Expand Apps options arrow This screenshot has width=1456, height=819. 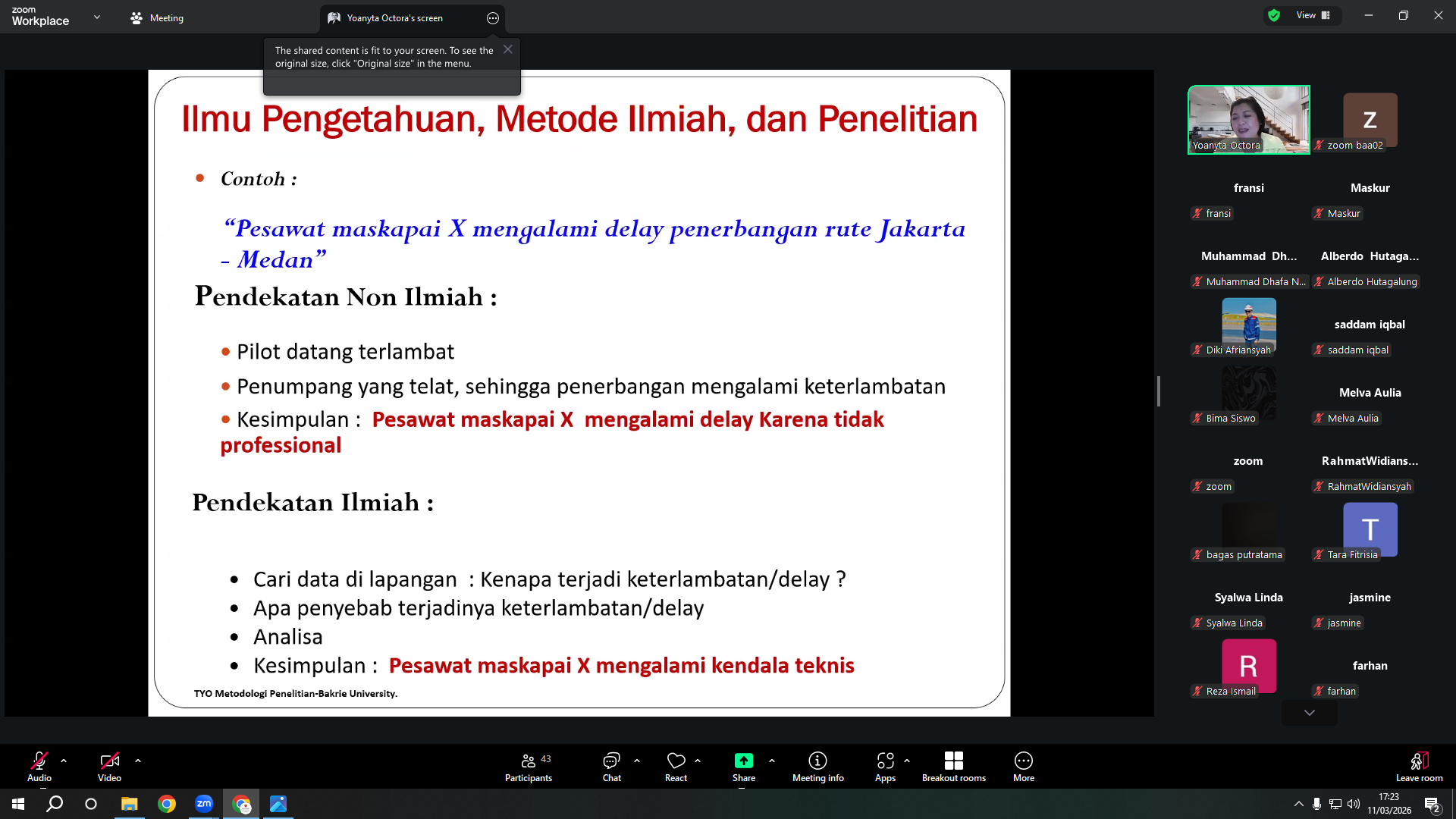coord(907,760)
